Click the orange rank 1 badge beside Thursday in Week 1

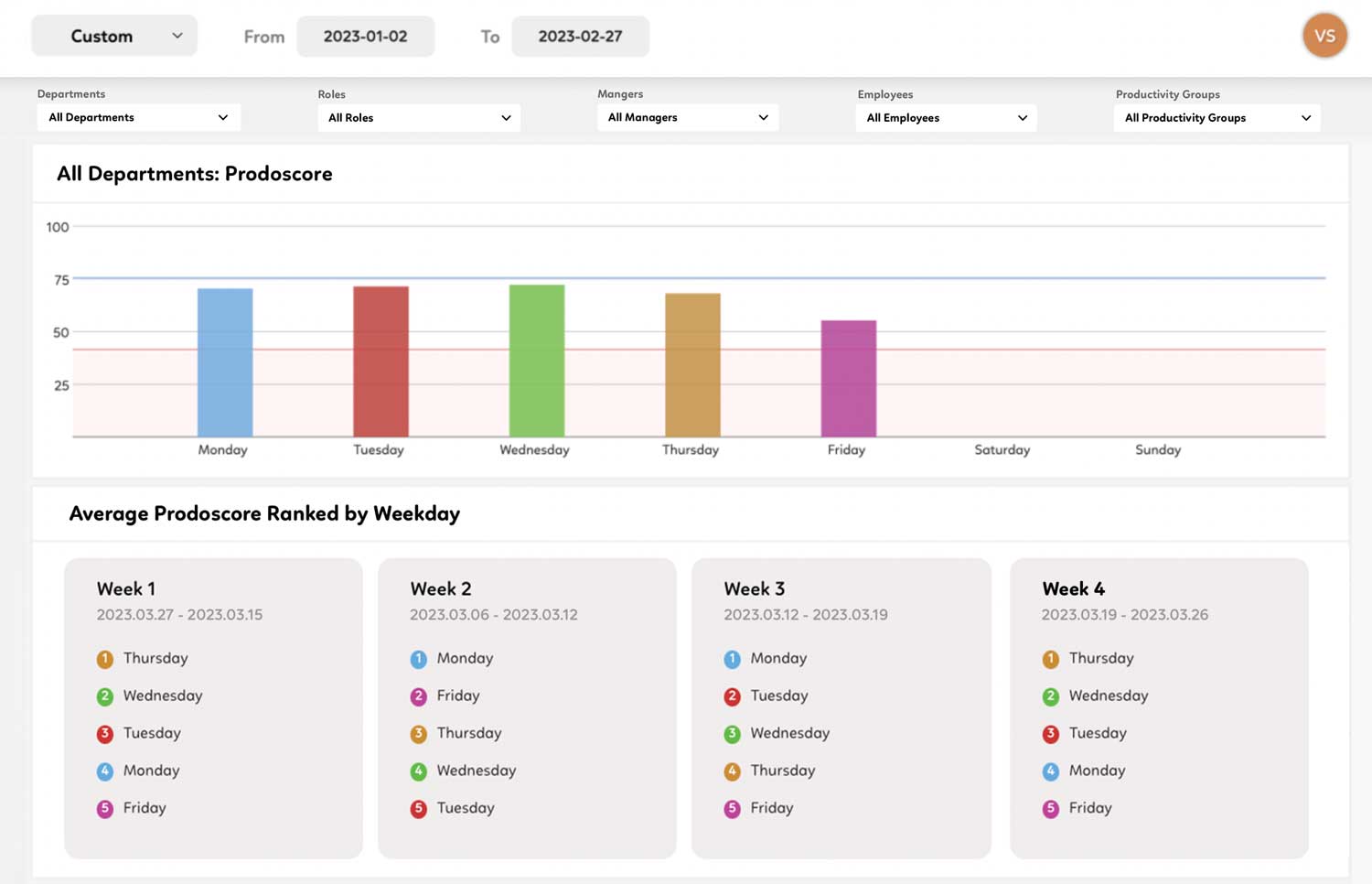coord(104,658)
